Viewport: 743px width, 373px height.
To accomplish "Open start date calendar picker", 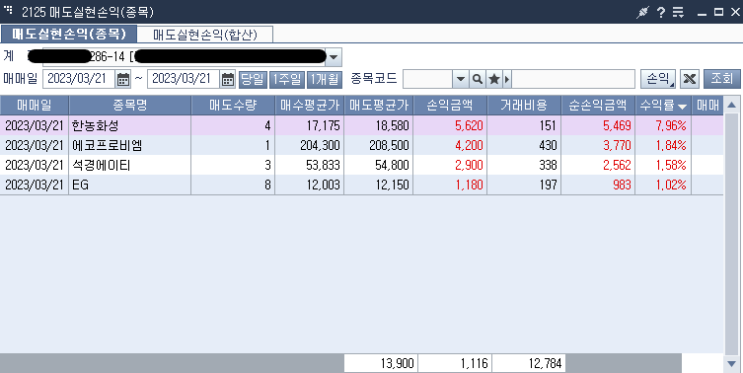I will click(123, 79).
